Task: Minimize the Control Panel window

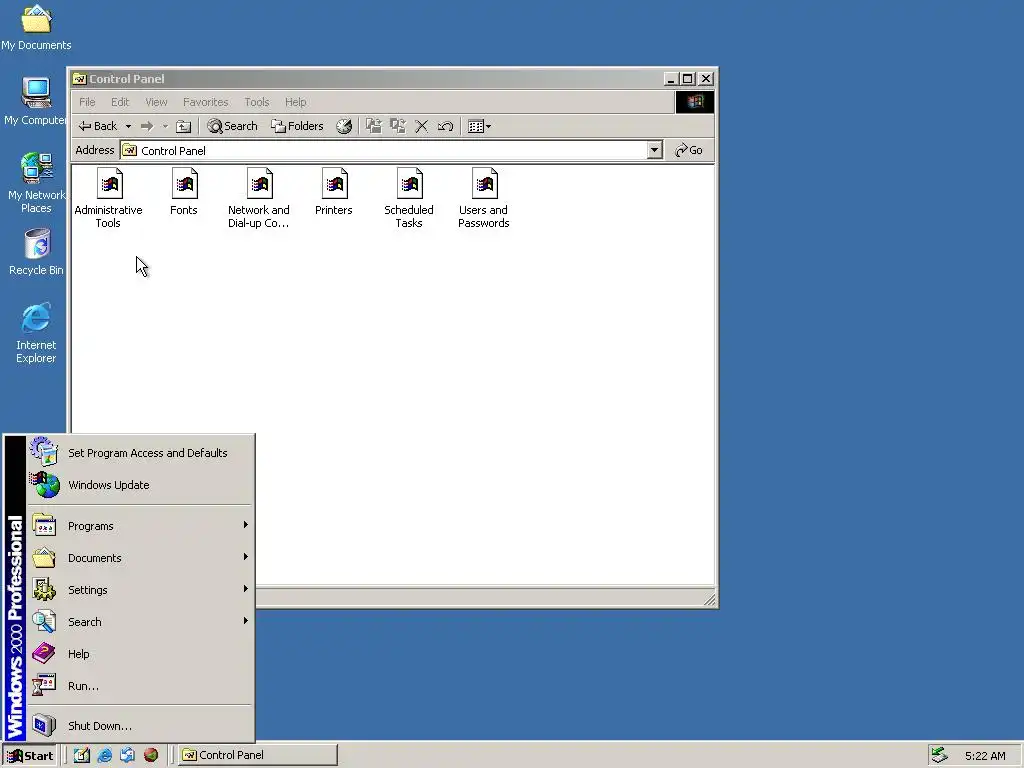Action: coord(671,79)
